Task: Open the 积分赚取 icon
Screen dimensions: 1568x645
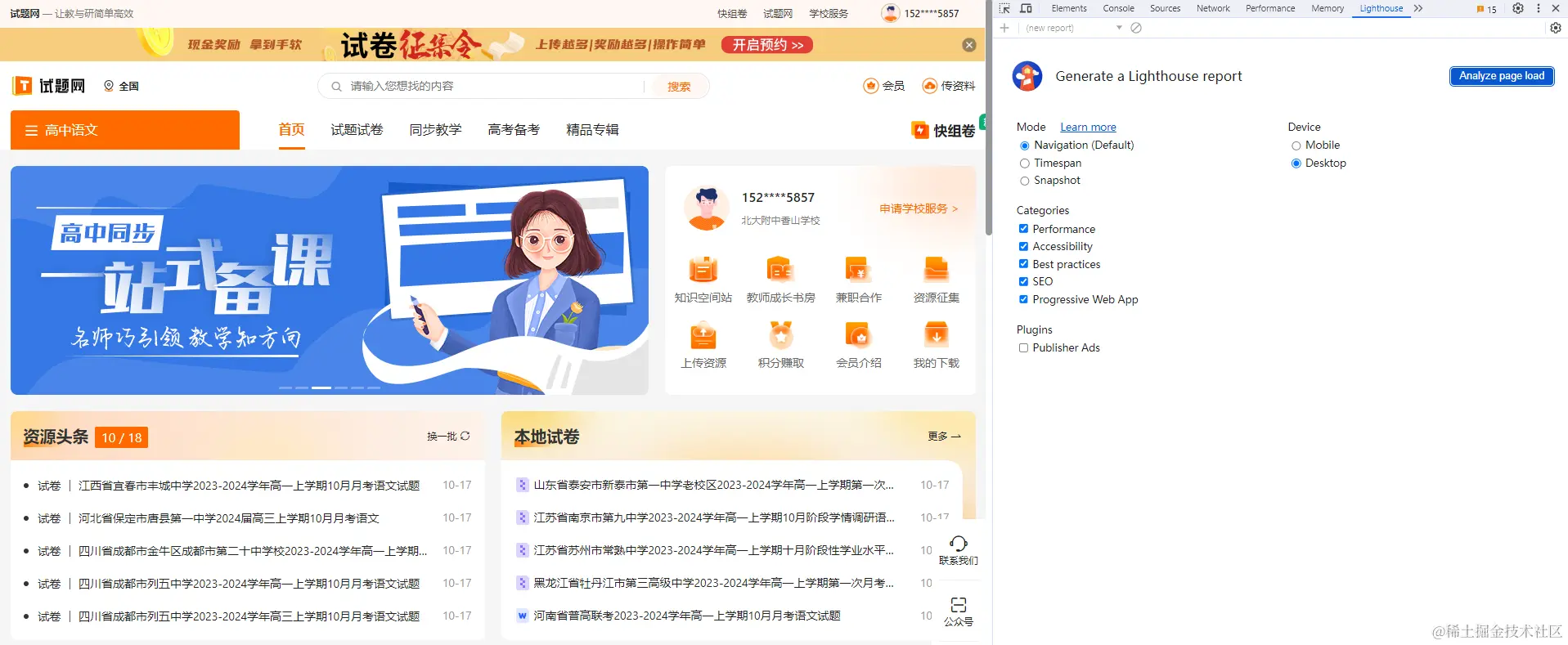Action: [x=780, y=335]
